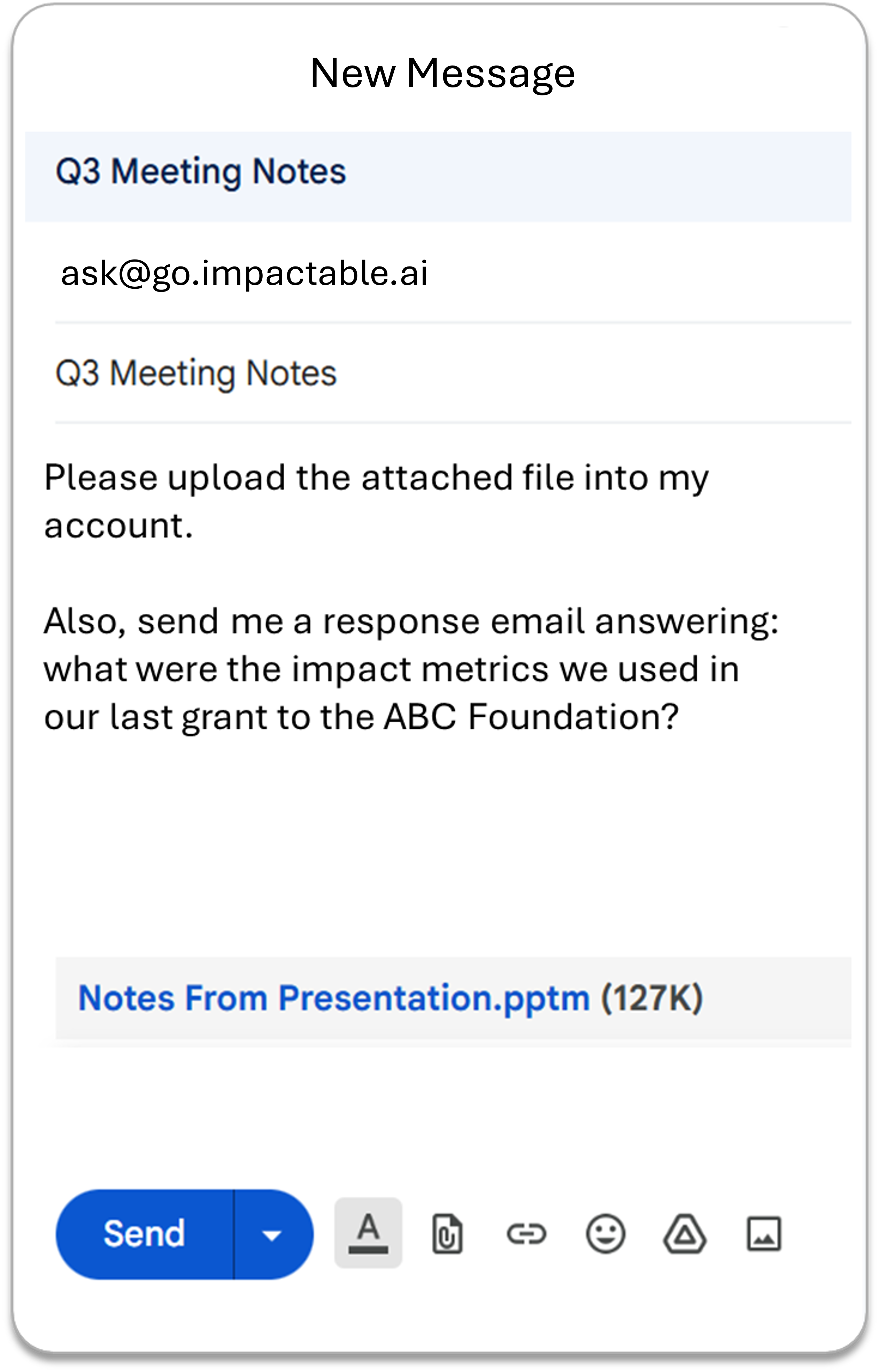Click the highlighted Q3 Meeting Notes header bar
879x1372 pixels.
click(438, 176)
